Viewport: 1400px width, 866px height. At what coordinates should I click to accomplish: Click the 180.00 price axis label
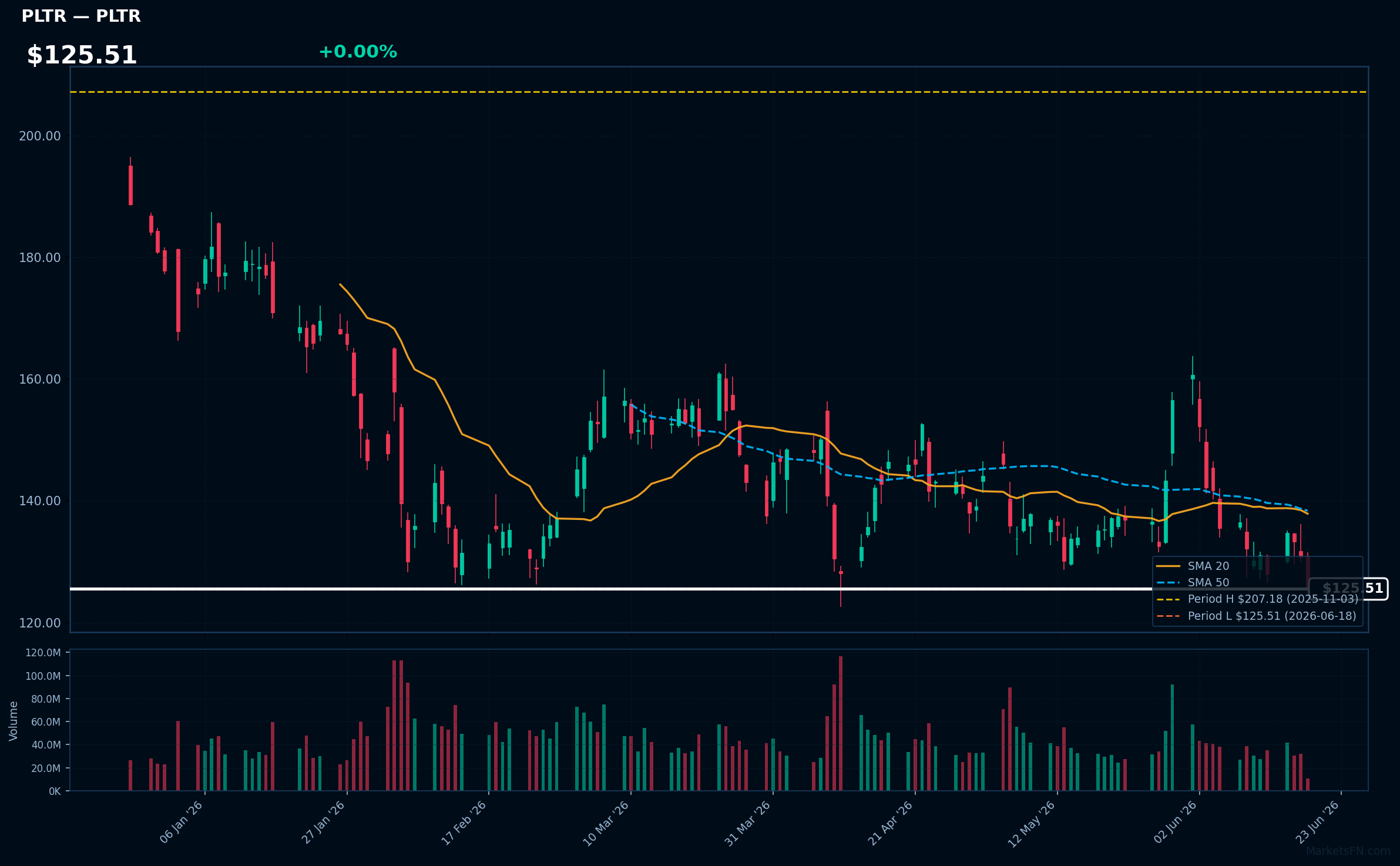pyautogui.click(x=40, y=258)
